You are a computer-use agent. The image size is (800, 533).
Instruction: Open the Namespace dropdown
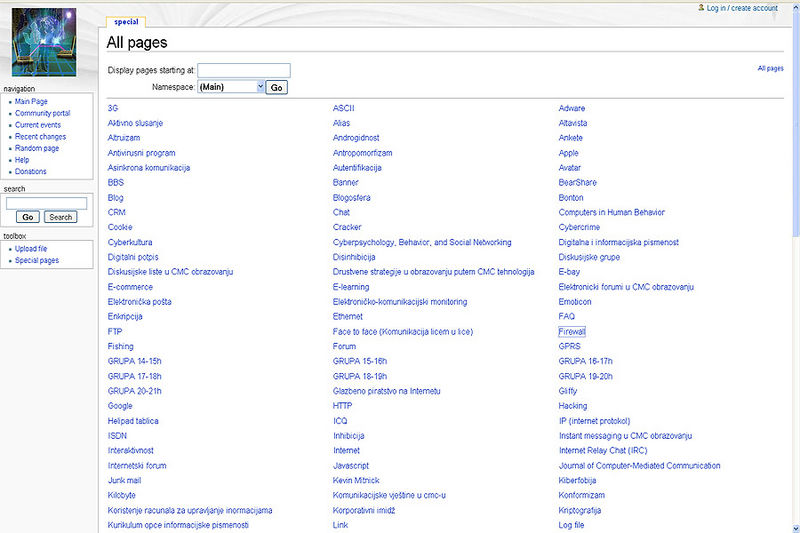pyautogui.click(x=231, y=87)
